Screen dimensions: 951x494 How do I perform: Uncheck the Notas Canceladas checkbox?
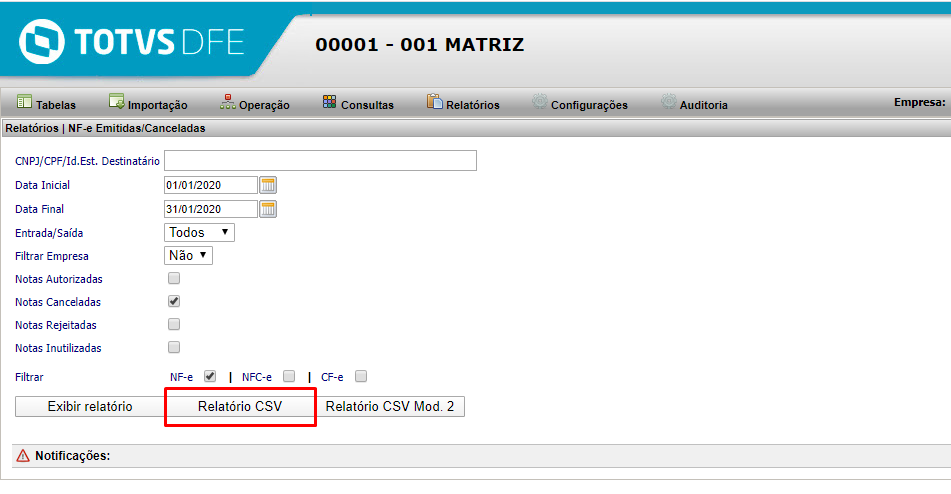[174, 301]
